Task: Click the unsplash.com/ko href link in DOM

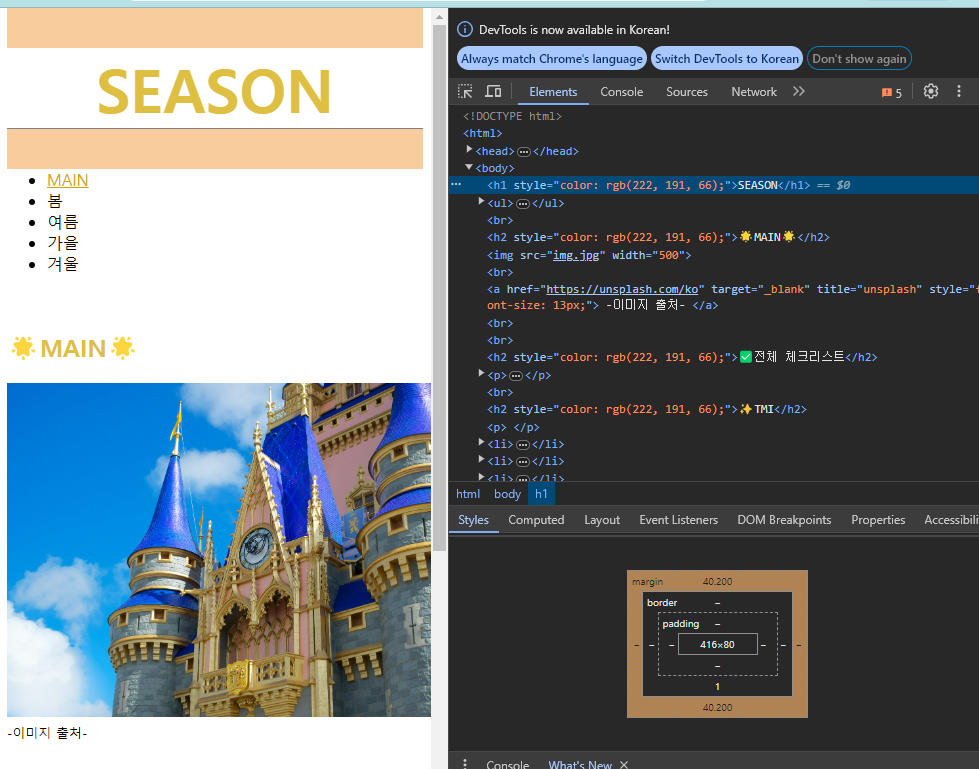Action: (622, 289)
